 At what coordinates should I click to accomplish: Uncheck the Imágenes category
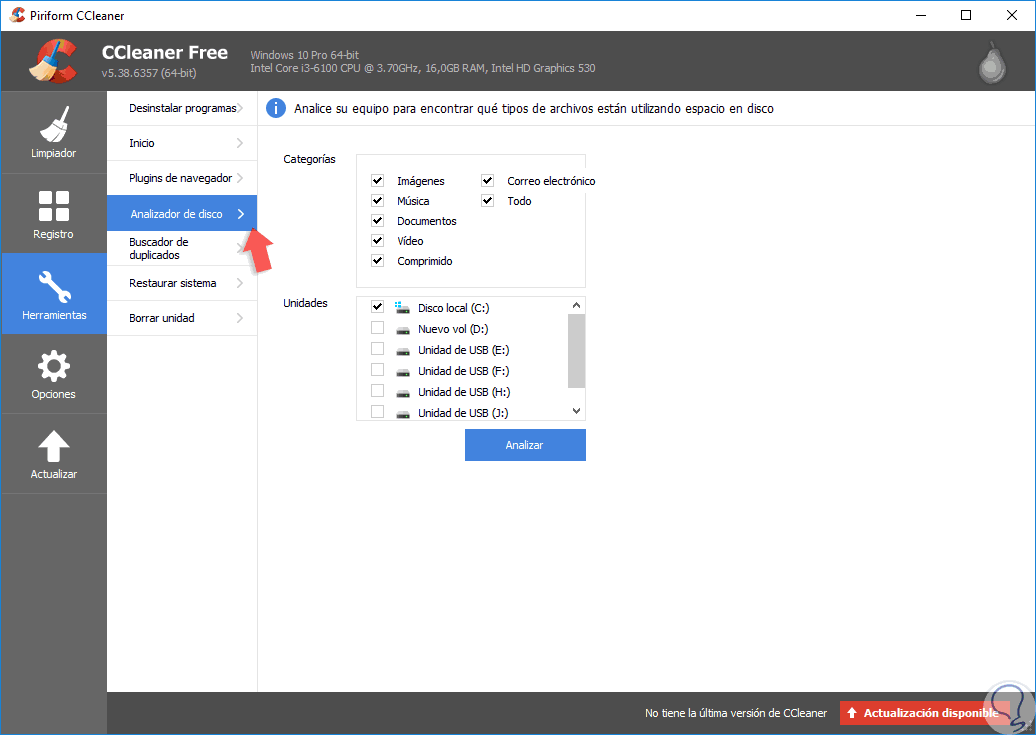pyautogui.click(x=377, y=180)
